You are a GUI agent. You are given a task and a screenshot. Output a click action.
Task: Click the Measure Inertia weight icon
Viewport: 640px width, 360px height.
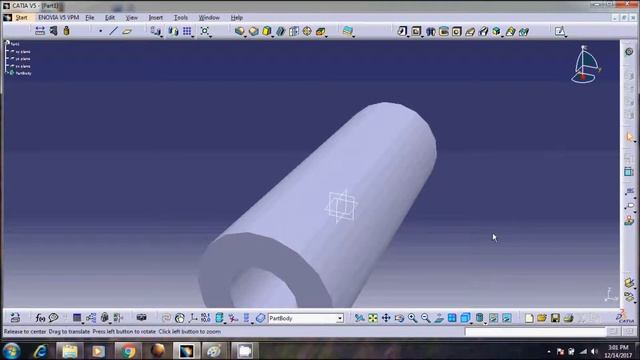(66, 31)
